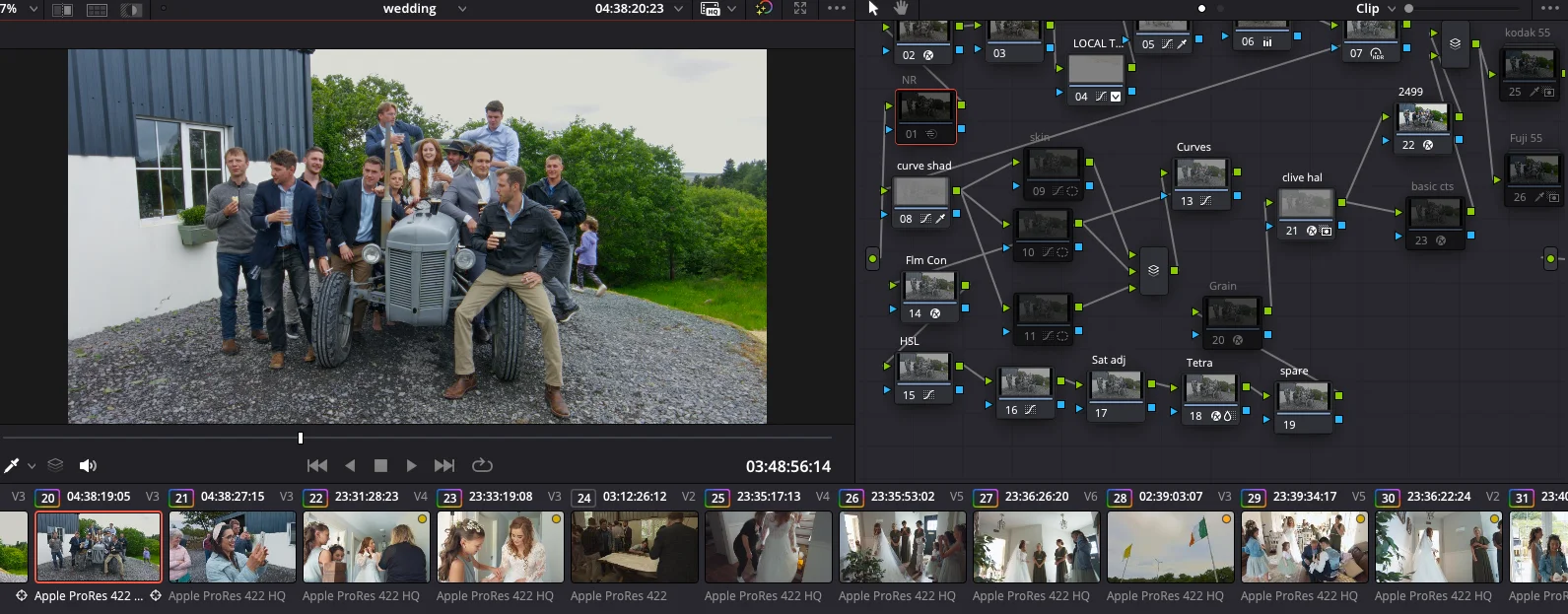This screenshot has height=614, width=1568.
Task: Select the Curves node 13
Action: click(x=1200, y=183)
